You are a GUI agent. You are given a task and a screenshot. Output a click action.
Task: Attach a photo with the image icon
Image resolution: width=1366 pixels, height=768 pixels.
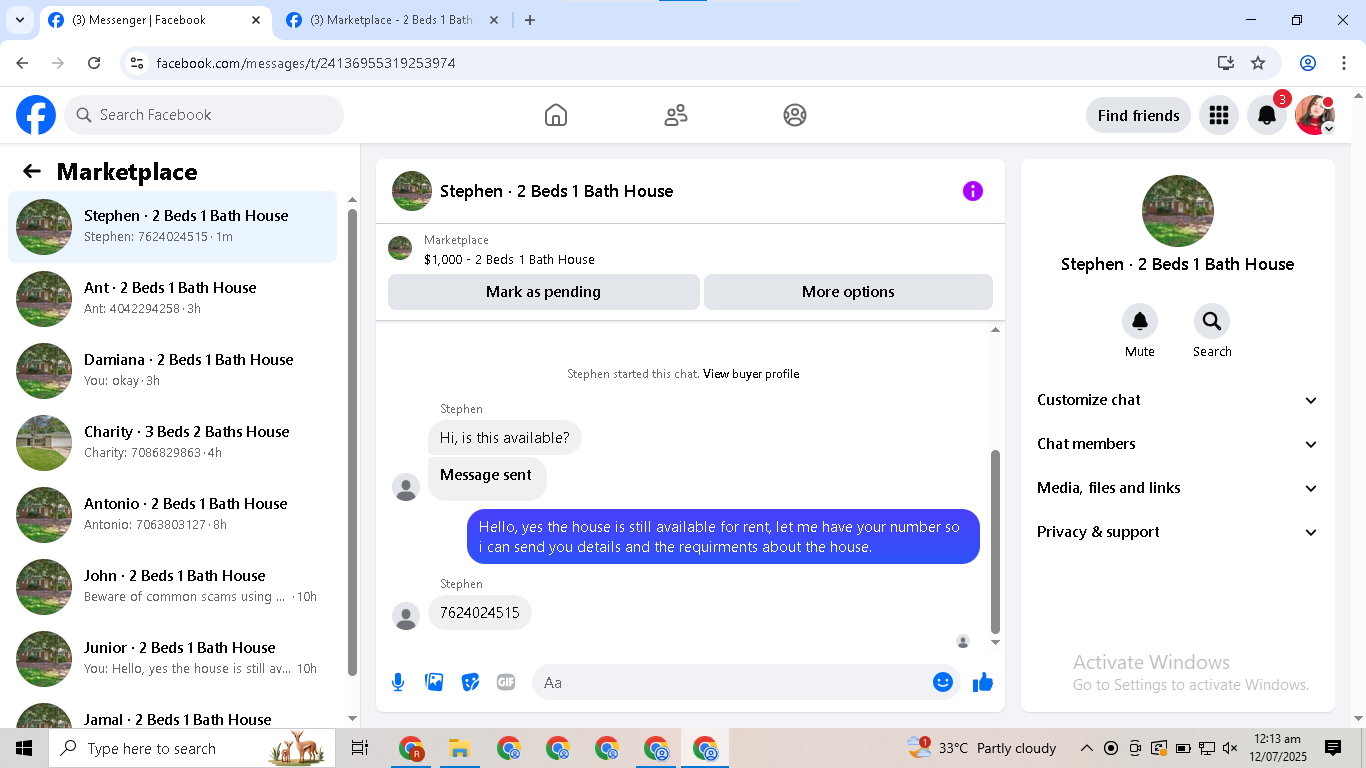click(434, 682)
